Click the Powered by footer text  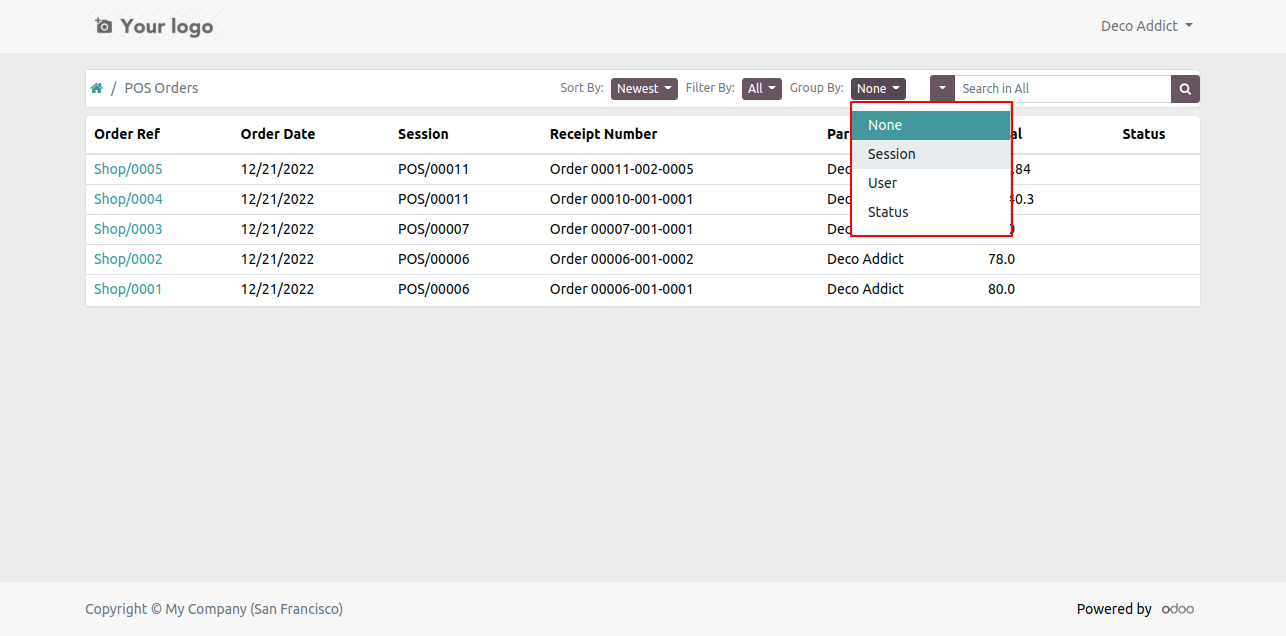point(1114,609)
